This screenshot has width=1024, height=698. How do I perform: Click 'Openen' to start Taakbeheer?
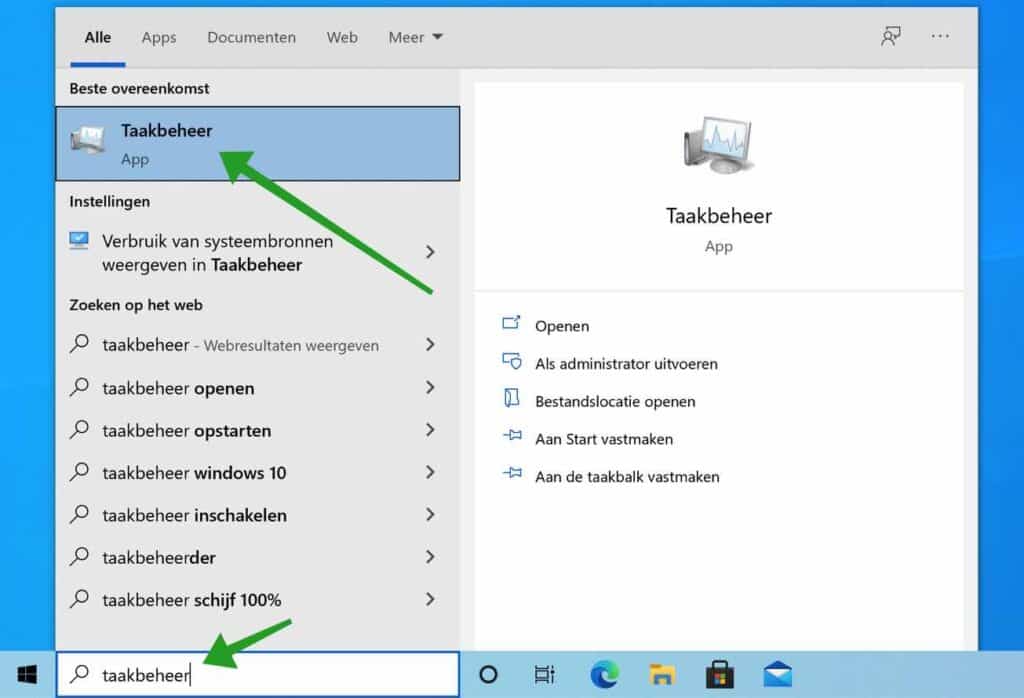(562, 325)
